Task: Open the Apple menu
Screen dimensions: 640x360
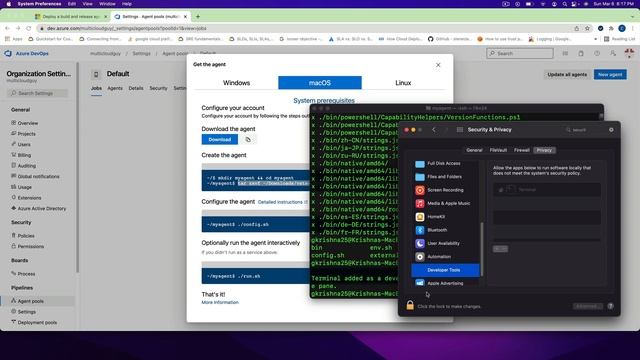Action: pos(9,4)
